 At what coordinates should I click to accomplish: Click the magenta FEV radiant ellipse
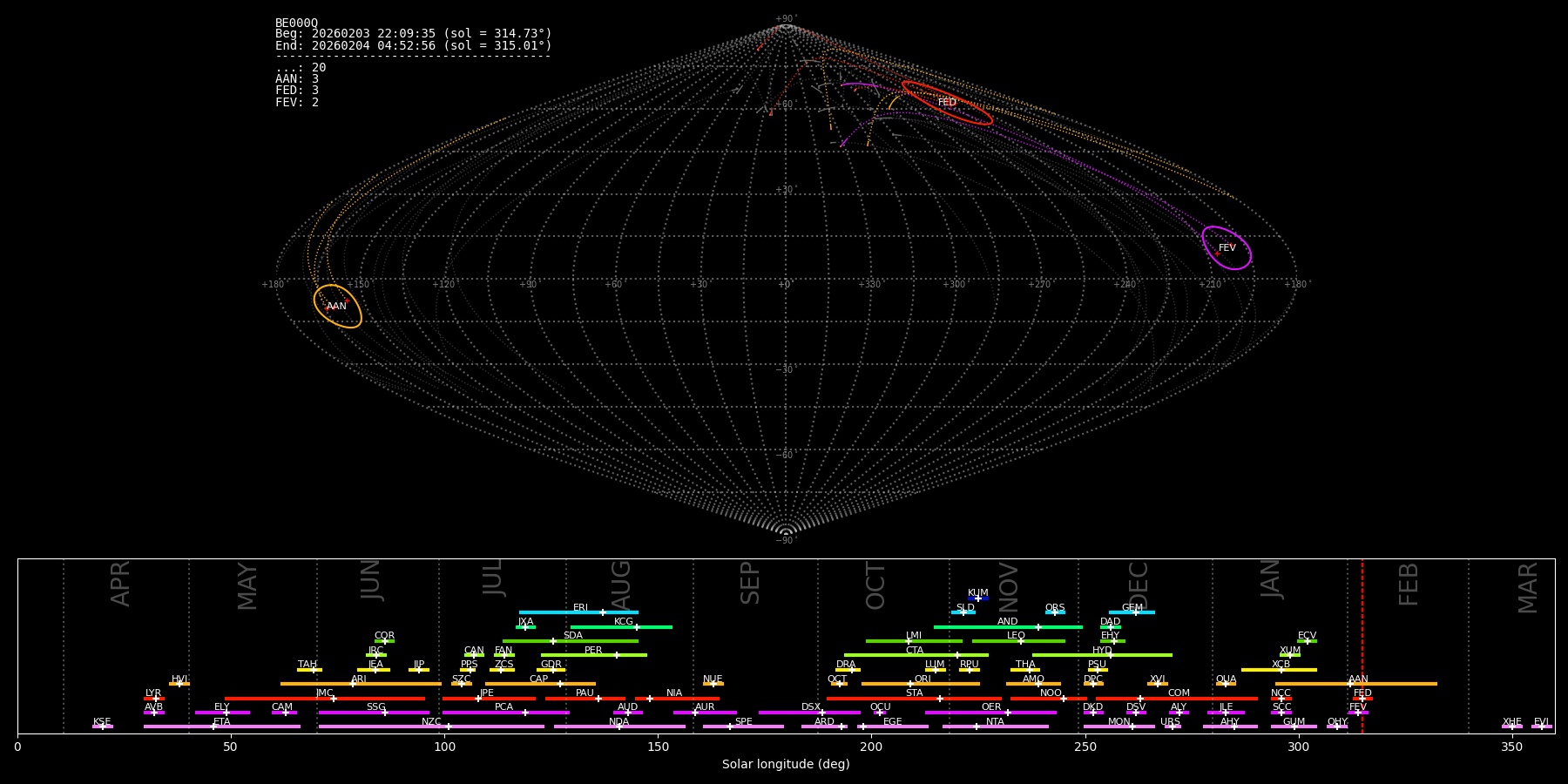click(x=1227, y=248)
